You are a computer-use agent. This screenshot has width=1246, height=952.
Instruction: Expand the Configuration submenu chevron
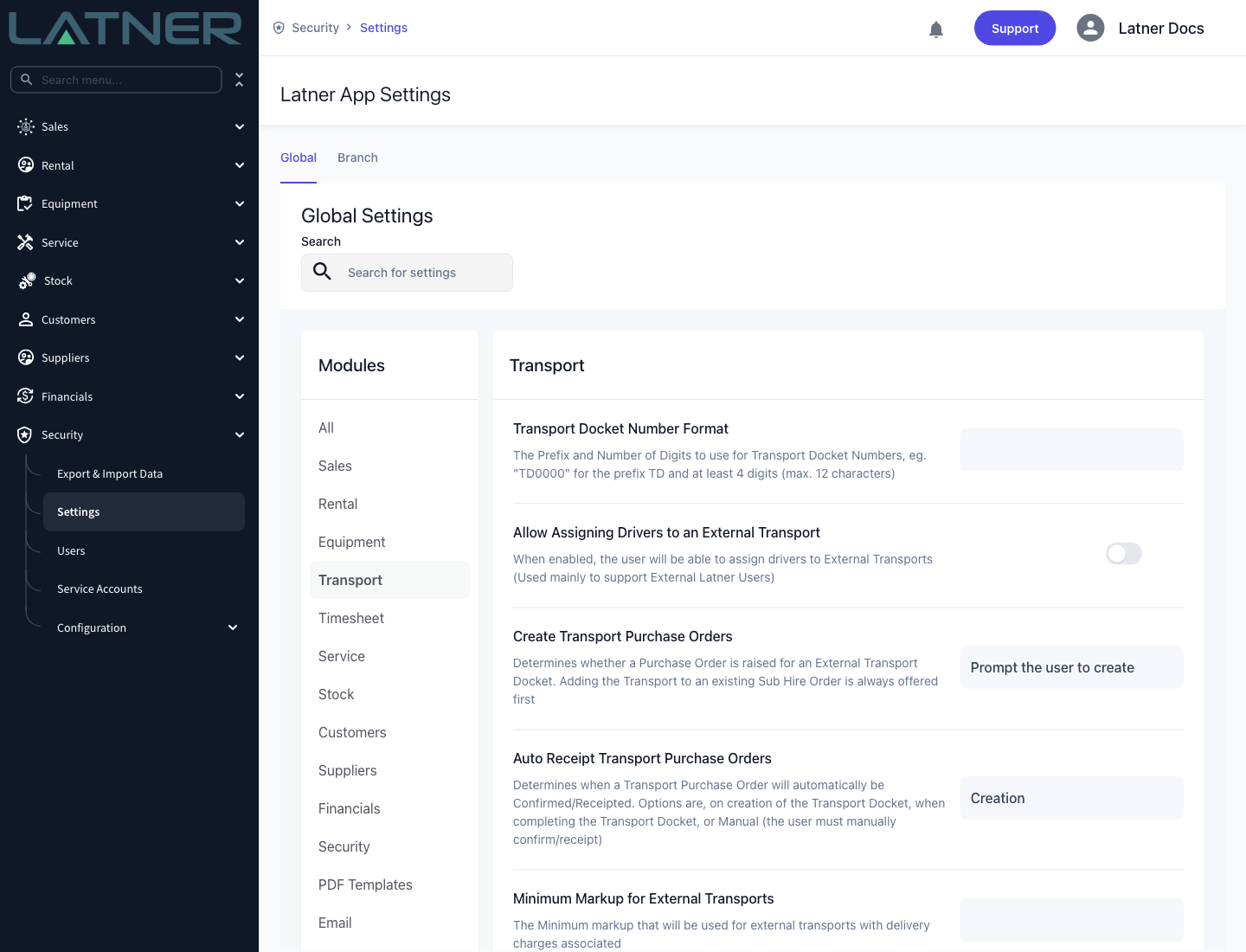[233, 627]
